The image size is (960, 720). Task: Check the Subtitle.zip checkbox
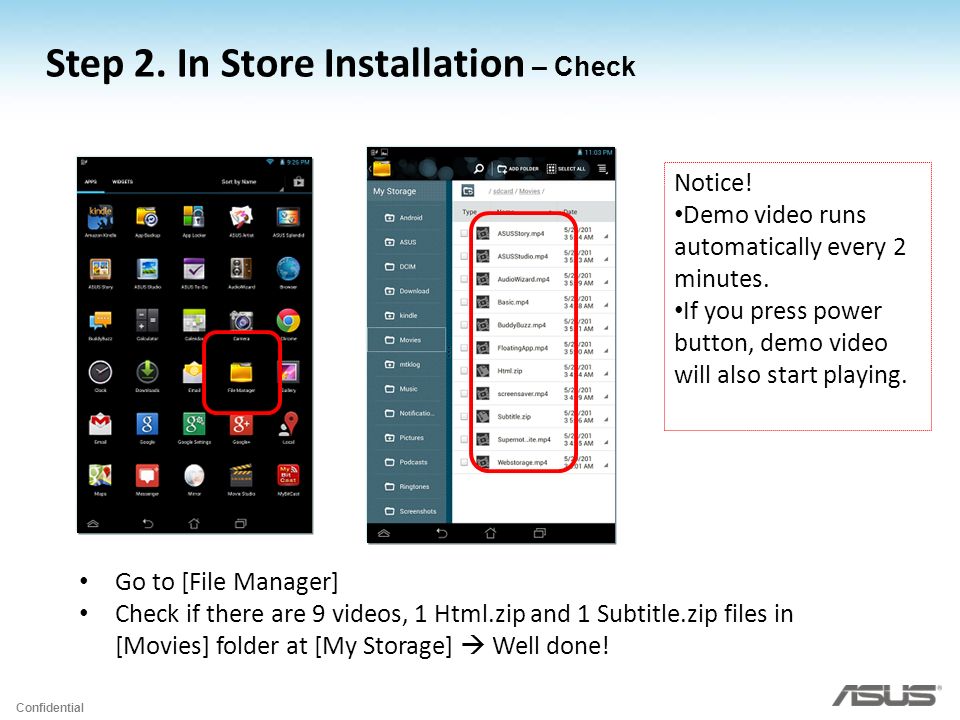click(x=464, y=416)
